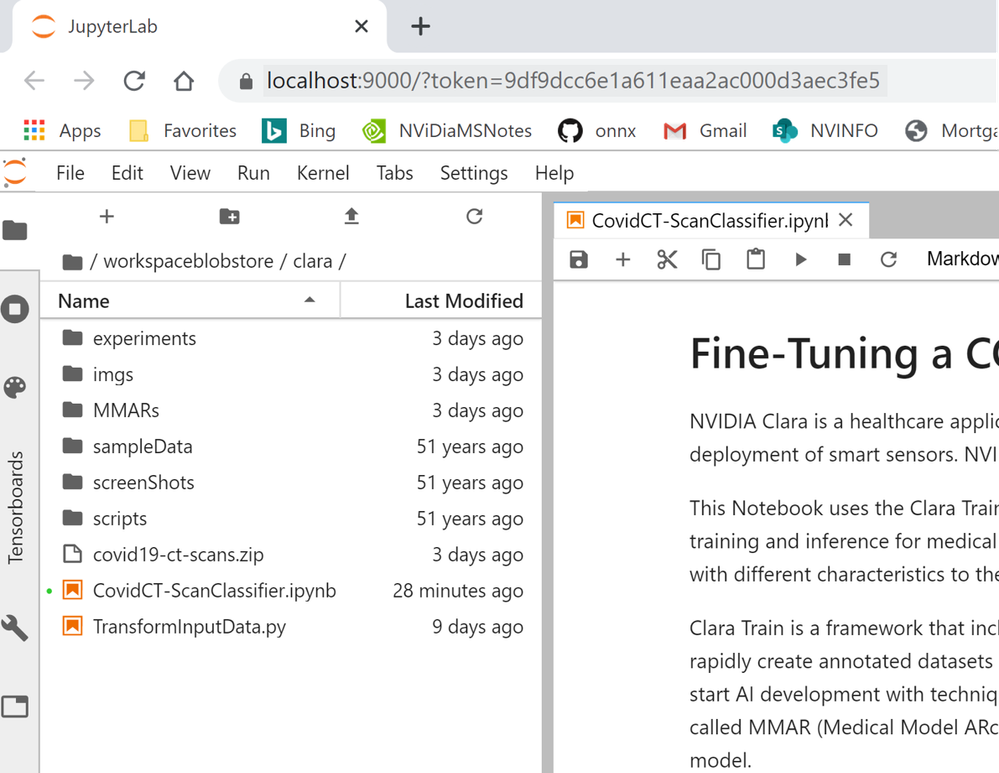Screen dimensions: 999x773
Task: Cut the selected cell with scissors
Action: 667,259
